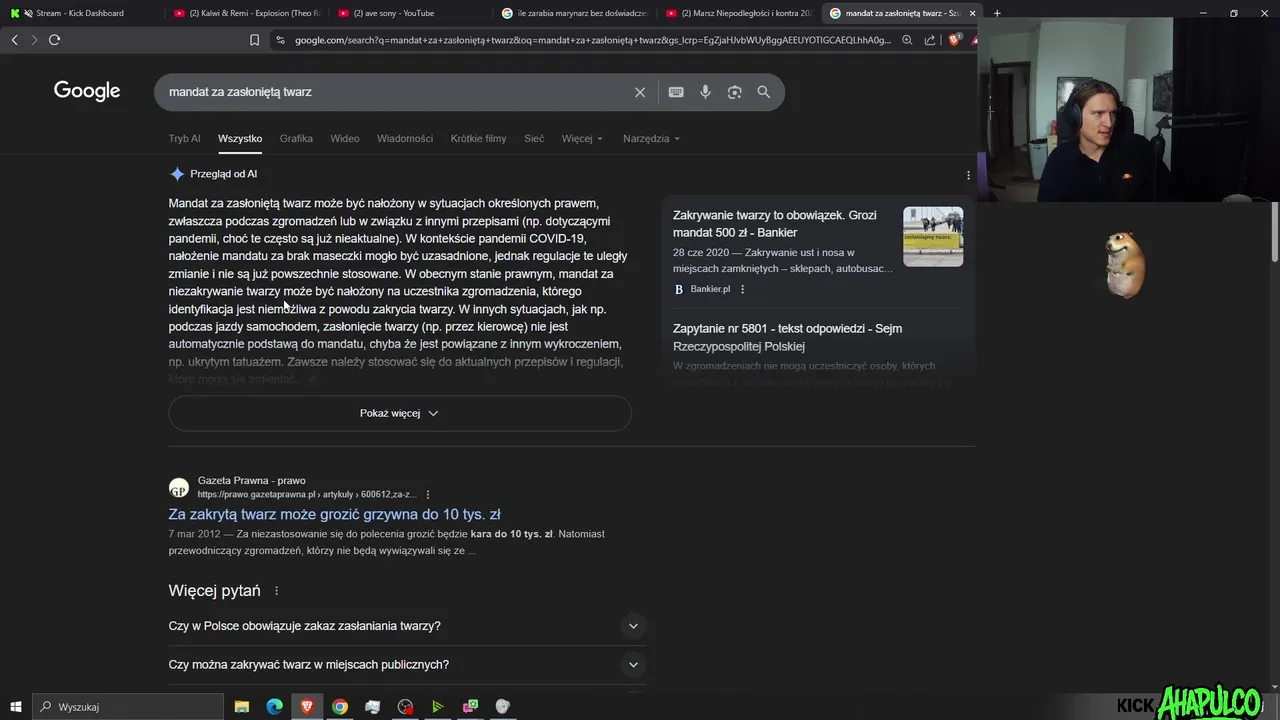The image size is (1280, 720).
Task: Switch to the Marsz Niepodległości browser tab
Action: click(x=738, y=13)
